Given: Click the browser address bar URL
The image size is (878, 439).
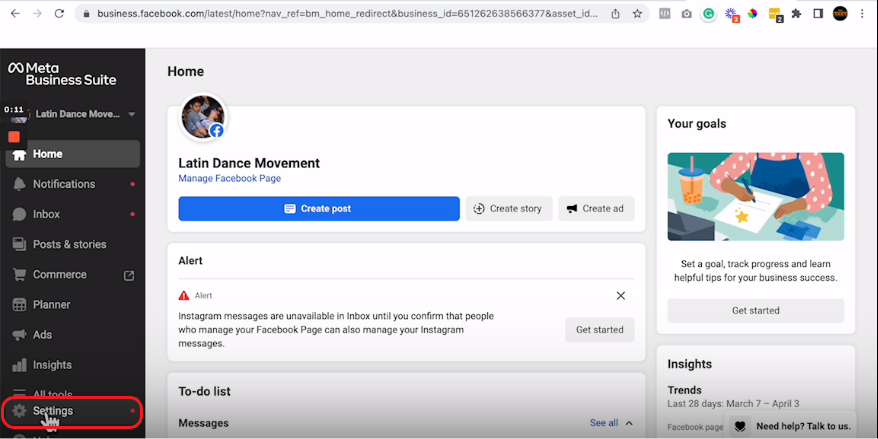Looking at the screenshot, I should click(x=347, y=13).
